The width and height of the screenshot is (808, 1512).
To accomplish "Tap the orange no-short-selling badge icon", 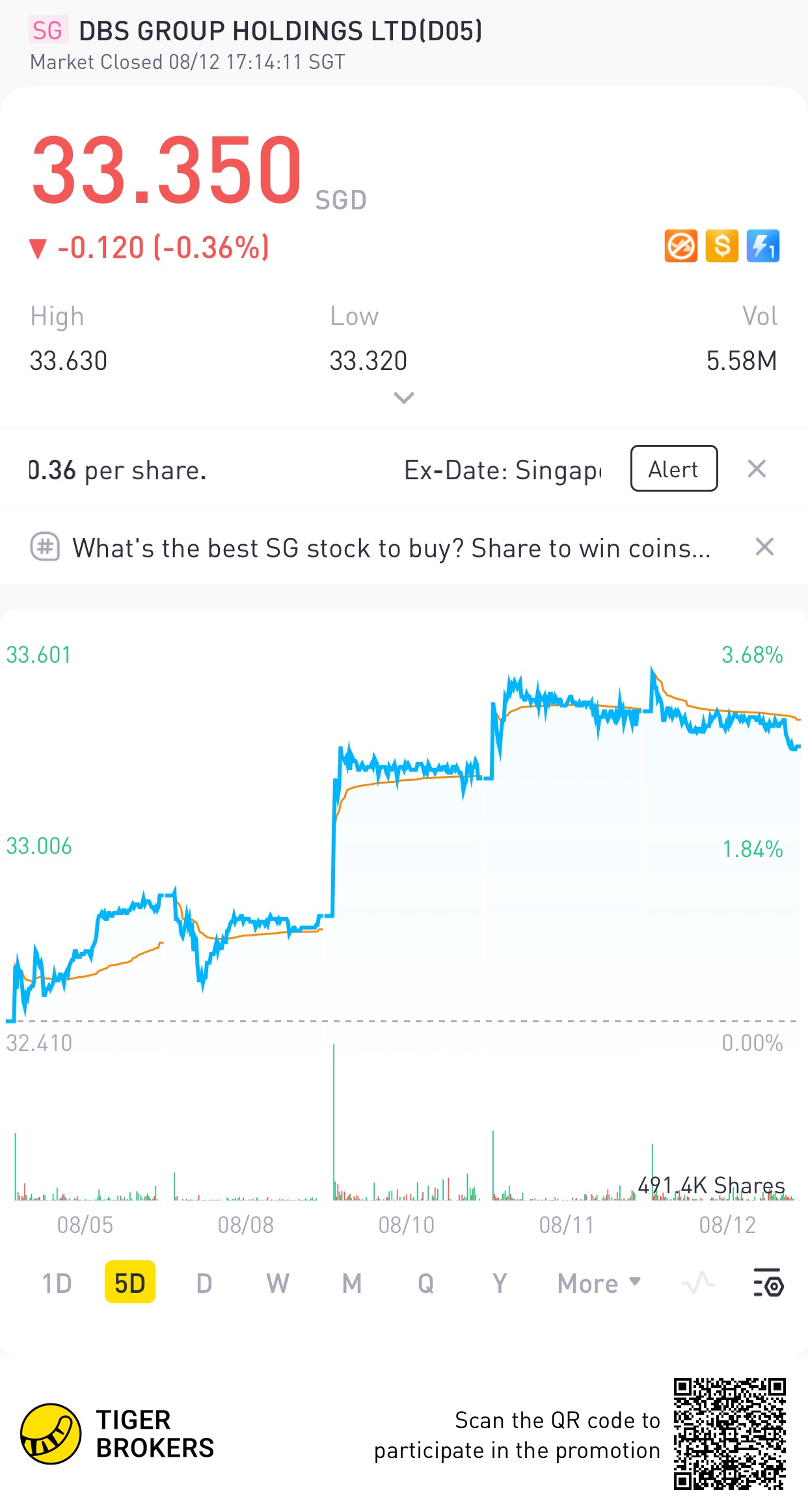I will tap(680, 246).
